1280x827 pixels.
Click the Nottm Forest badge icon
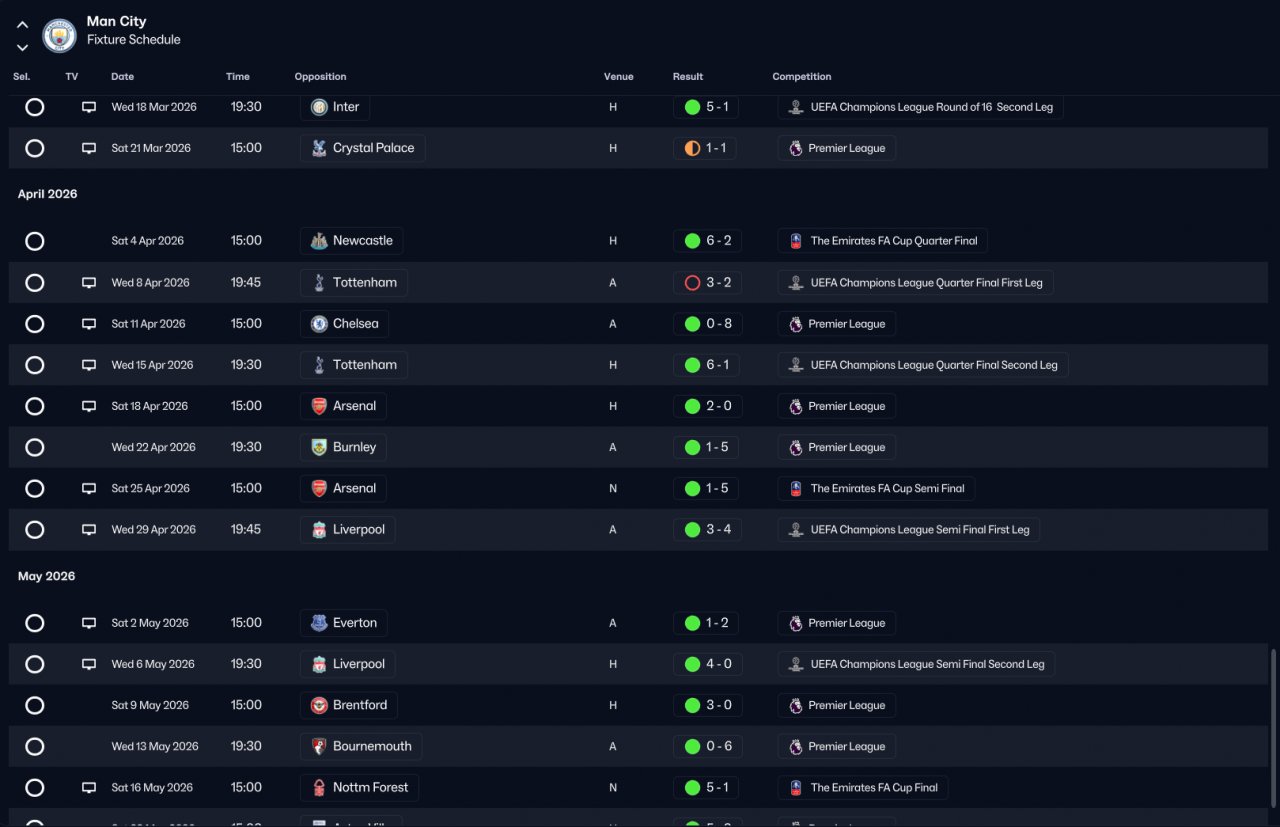(x=319, y=788)
